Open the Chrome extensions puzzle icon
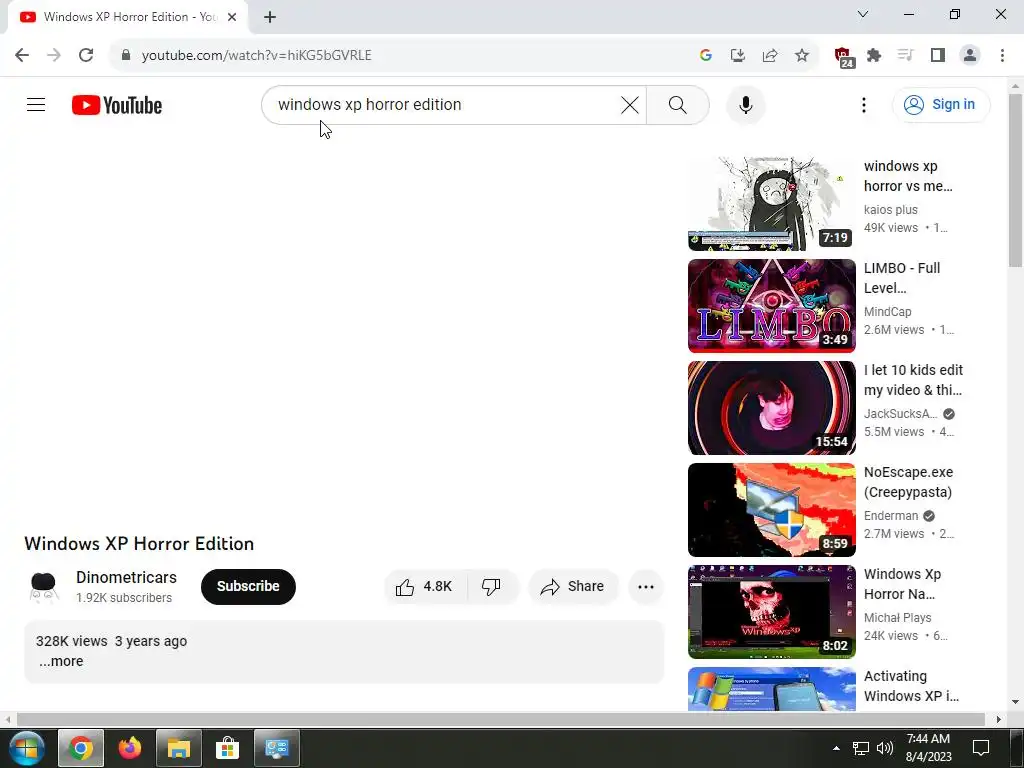 coord(874,56)
